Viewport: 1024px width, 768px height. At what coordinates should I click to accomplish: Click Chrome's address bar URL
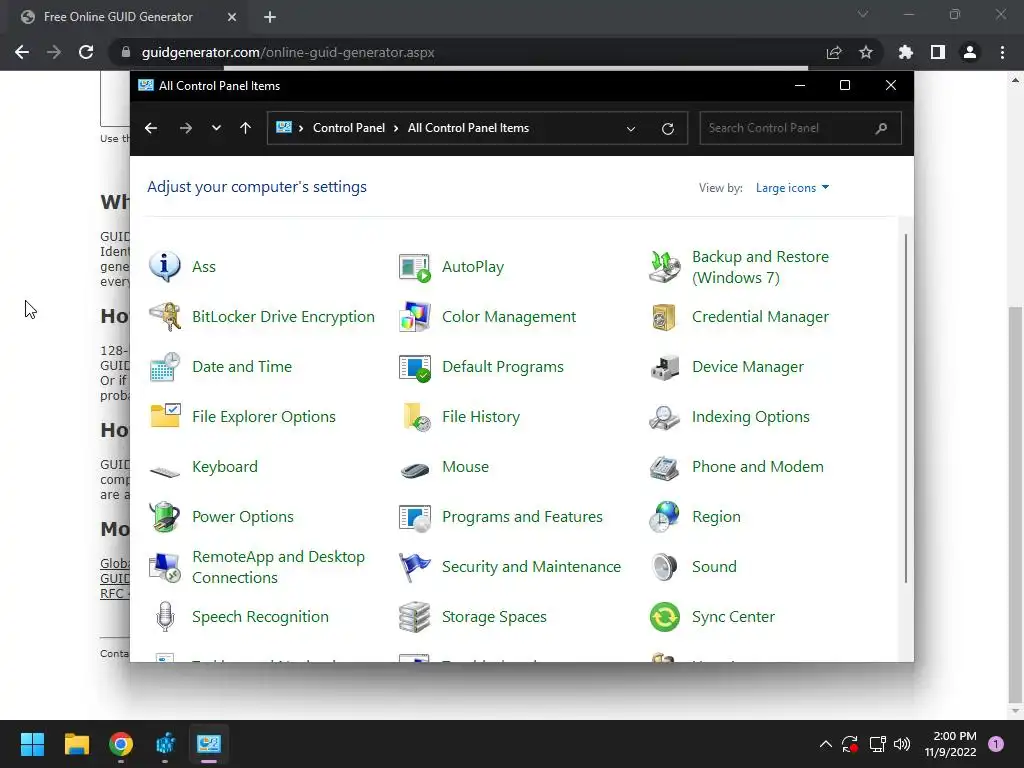tap(288, 52)
